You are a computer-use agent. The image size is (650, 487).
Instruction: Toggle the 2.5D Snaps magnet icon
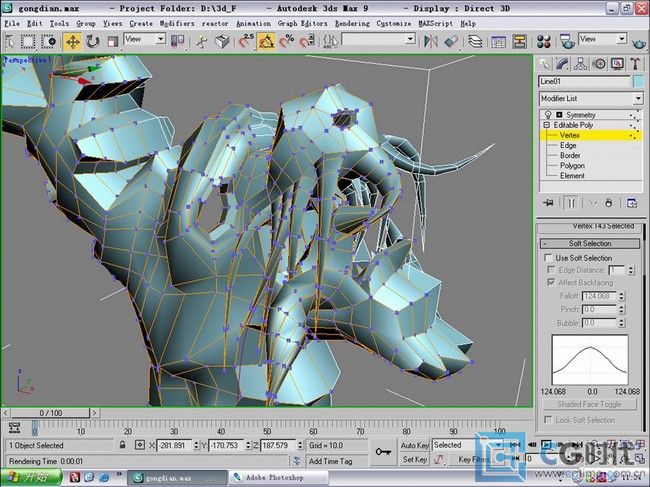point(246,41)
